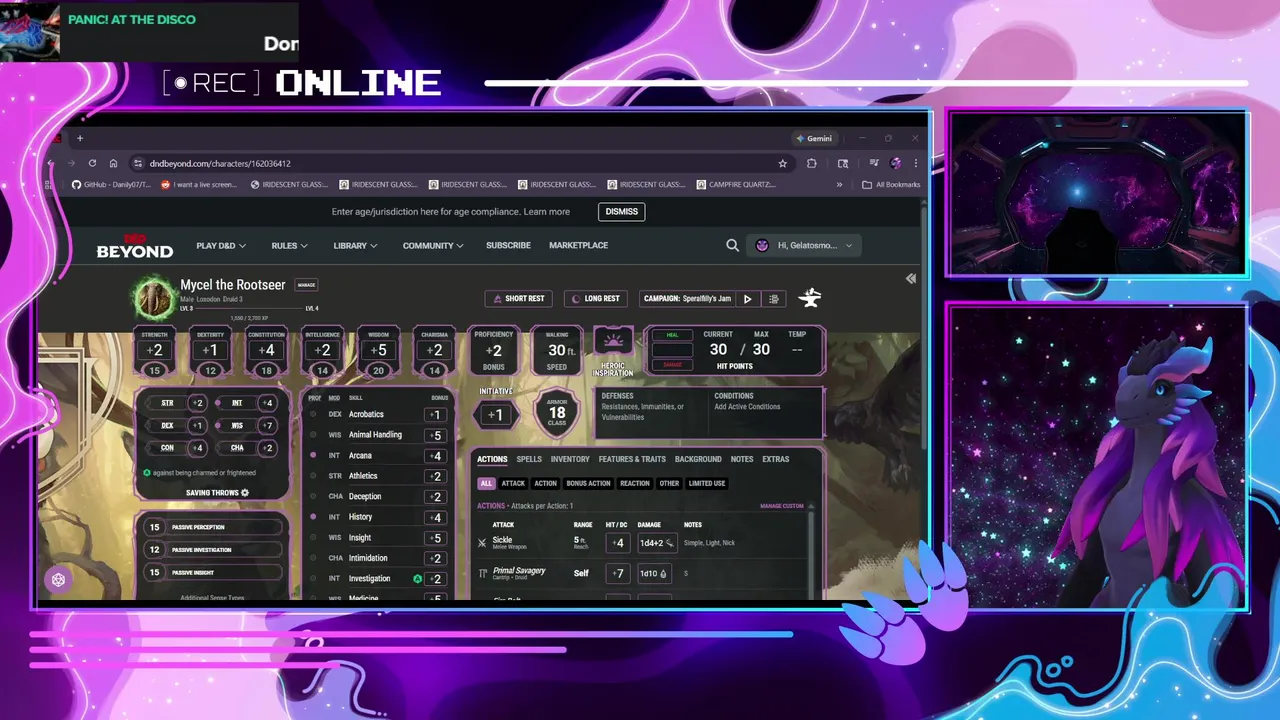Screen dimensions: 1280x720
Task: Open a new browser tab with plus
Action: coord(80,138)
